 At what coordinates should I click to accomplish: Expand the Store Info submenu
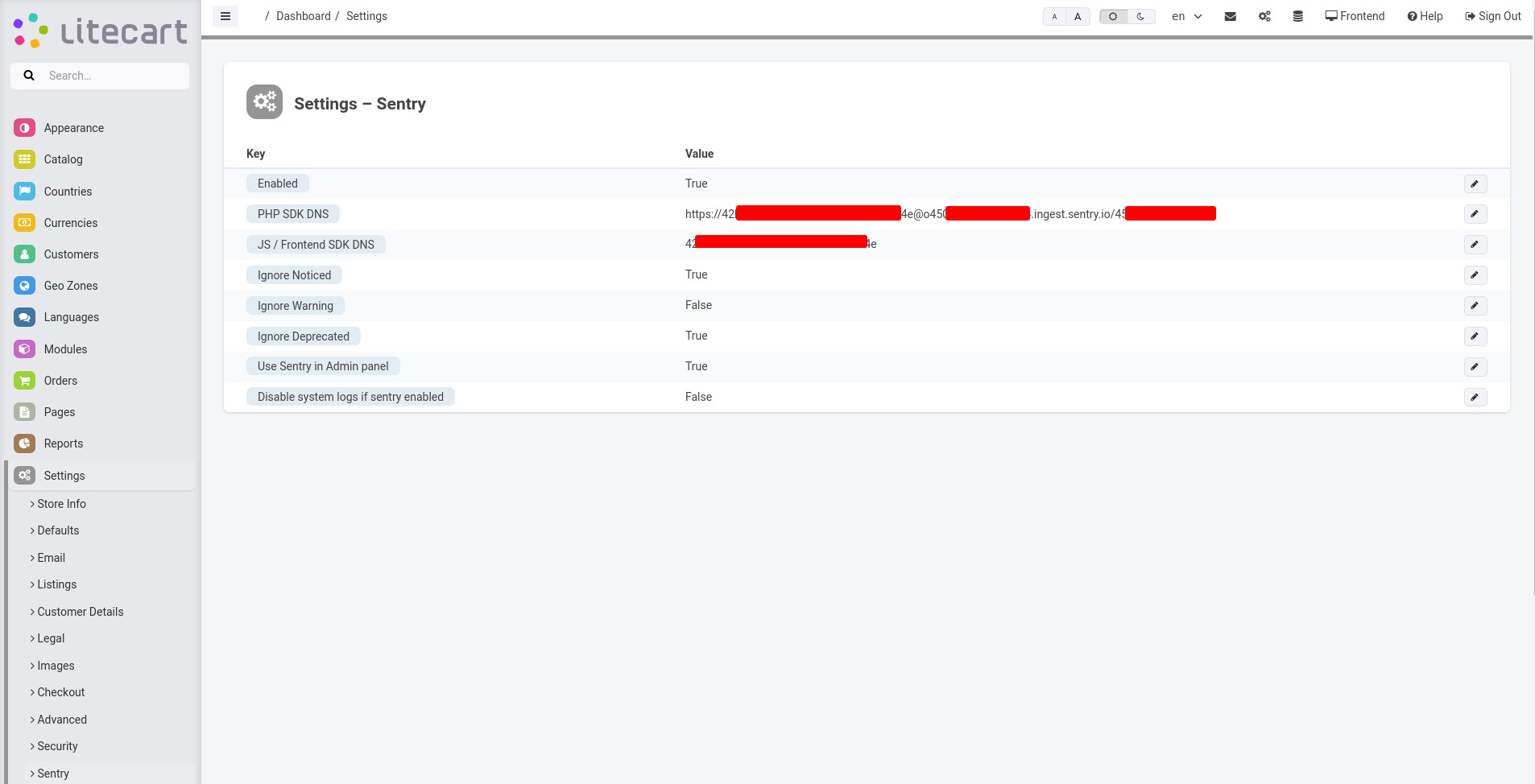[61, 504]
